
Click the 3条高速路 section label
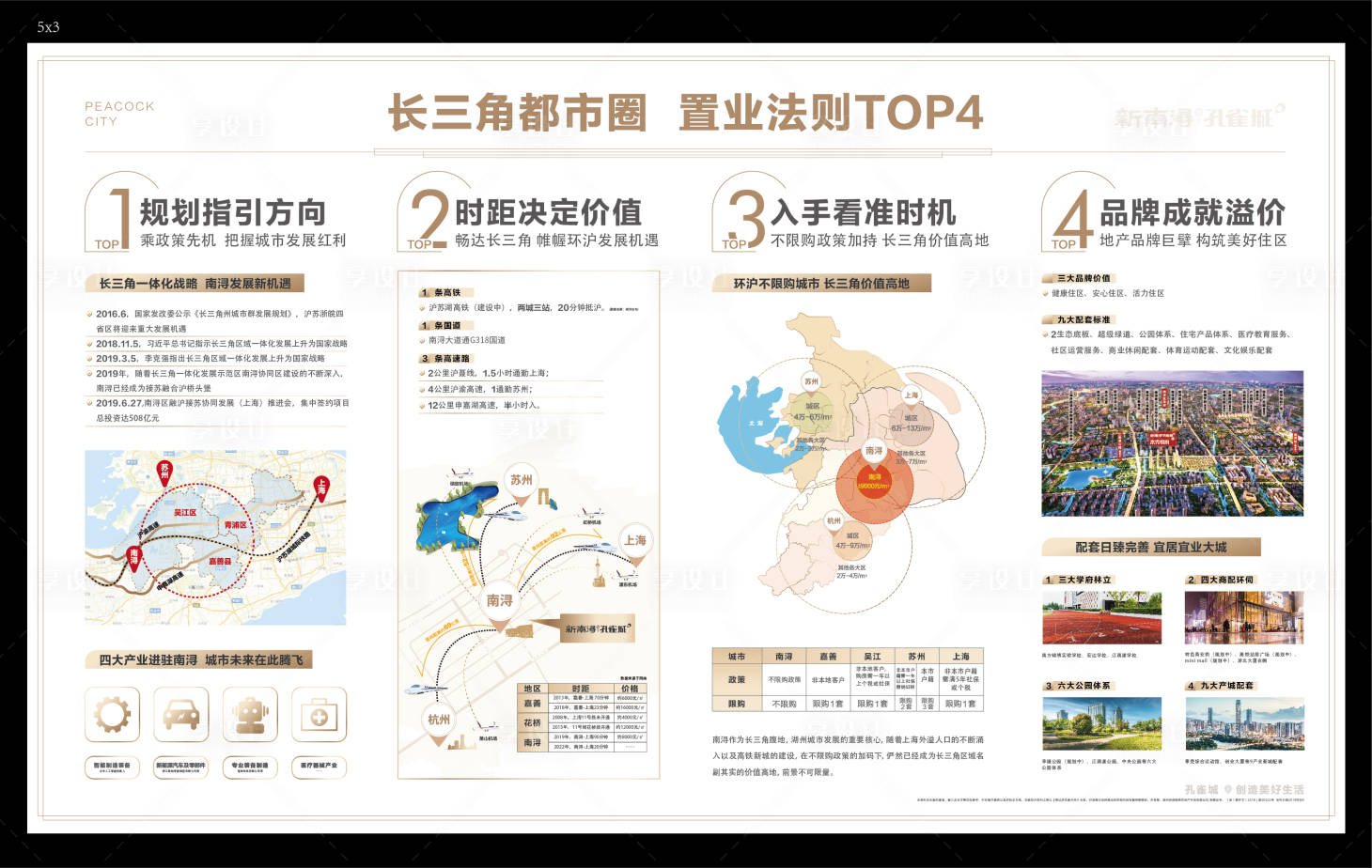(x=446, y=359)
